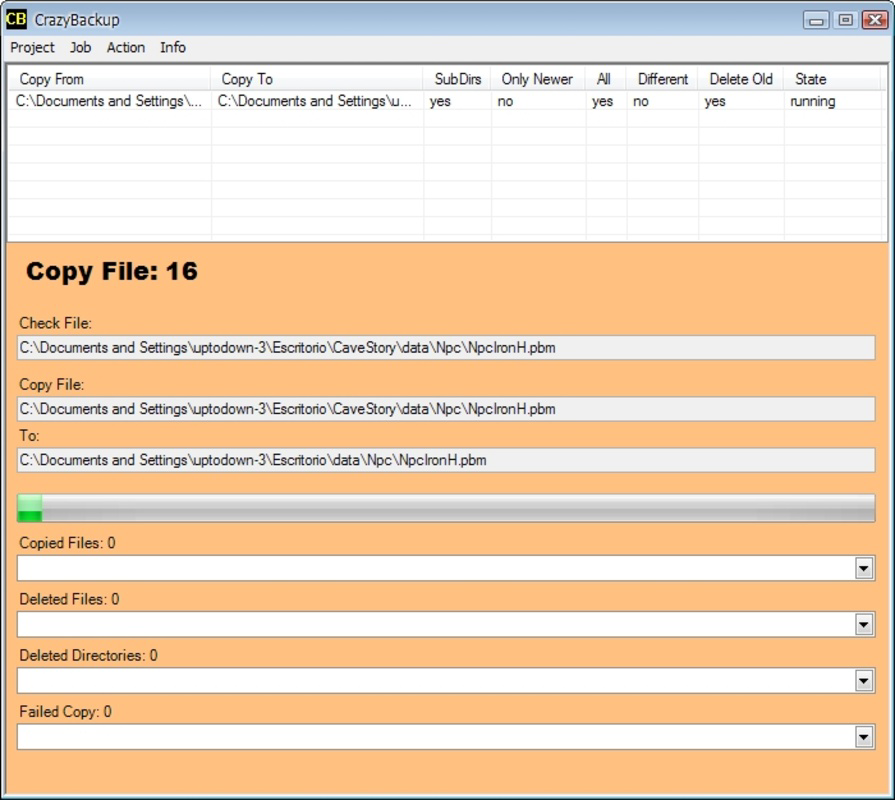Viewport: 895px width, 800px height.
Task: Click the All column header
Action: point(605,79)
